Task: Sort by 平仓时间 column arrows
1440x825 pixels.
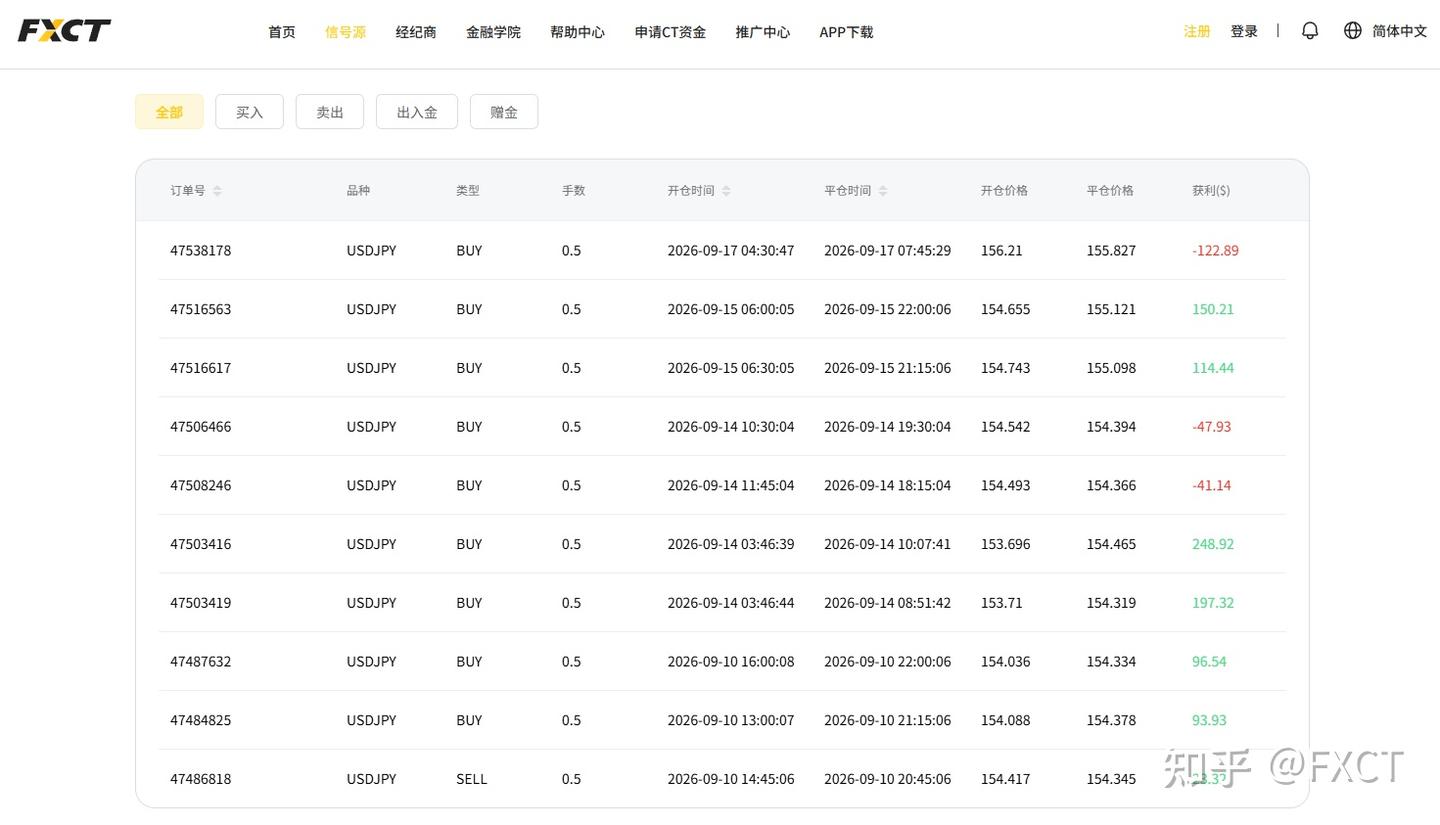Action: [x=883, y=191]
